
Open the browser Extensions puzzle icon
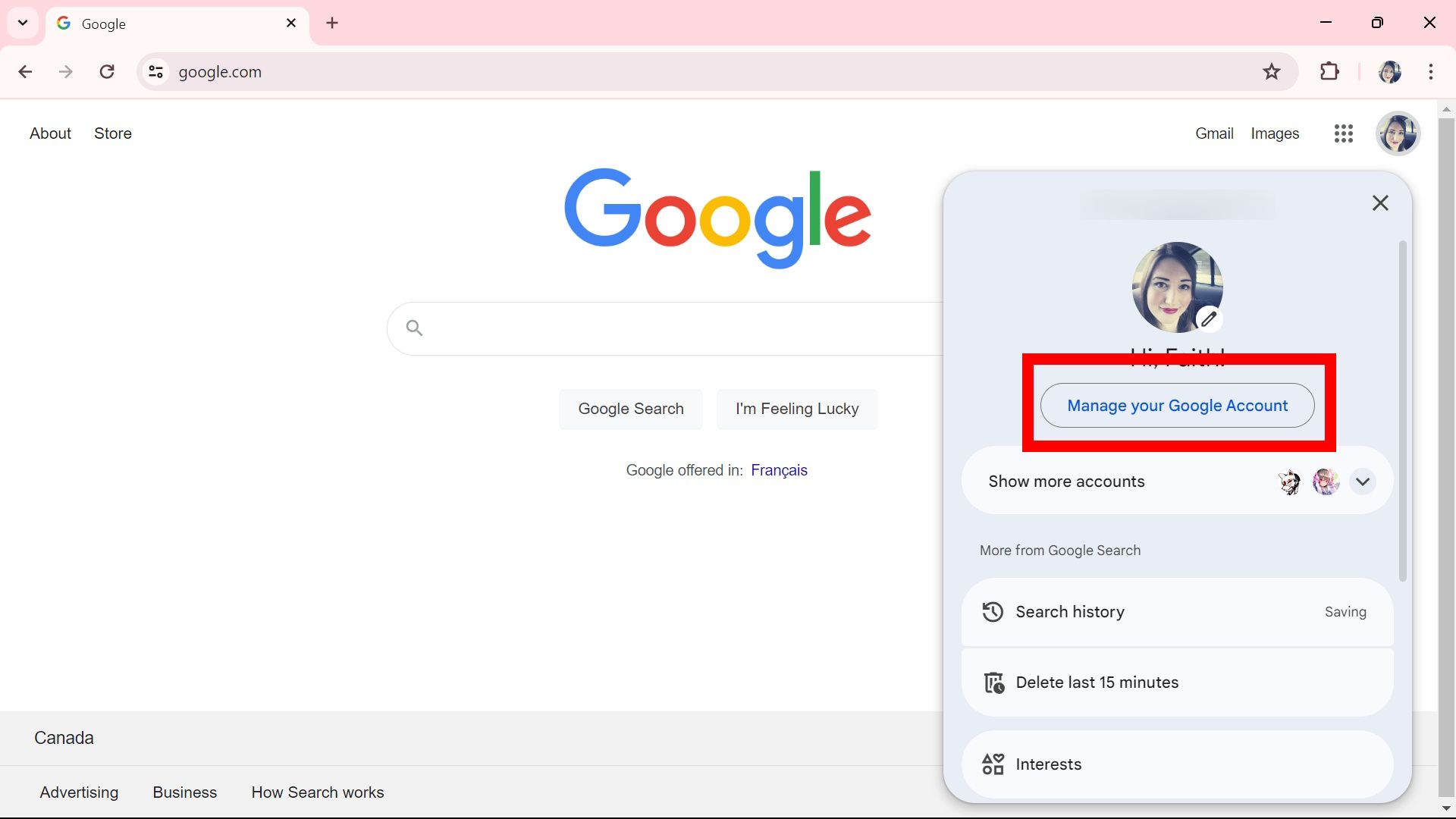click(1329, 71)
